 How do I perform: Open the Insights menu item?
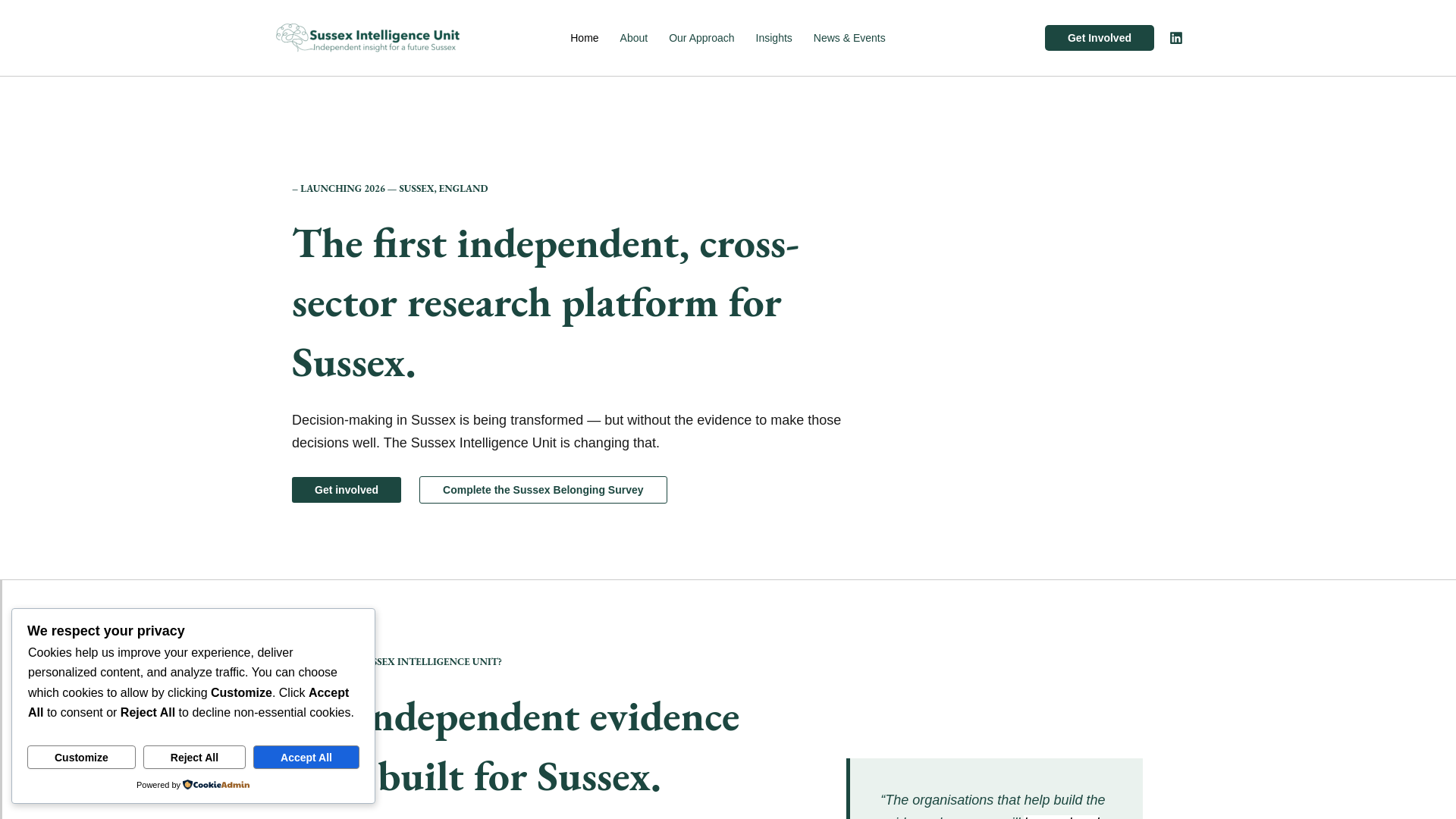pyautogui.click(x=773, y=38)
